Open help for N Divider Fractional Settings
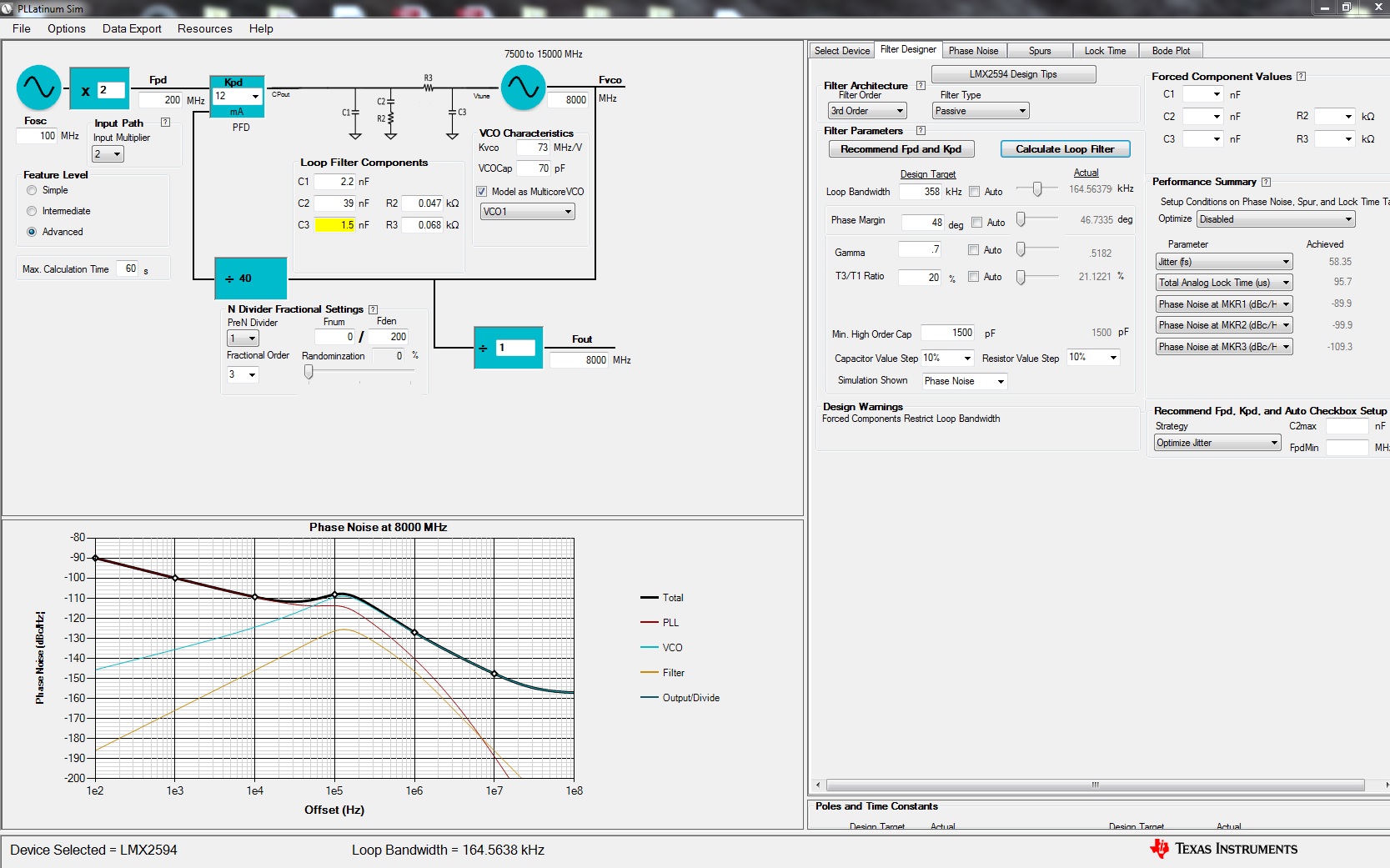 pyautogui.click(x=373, y=309)
